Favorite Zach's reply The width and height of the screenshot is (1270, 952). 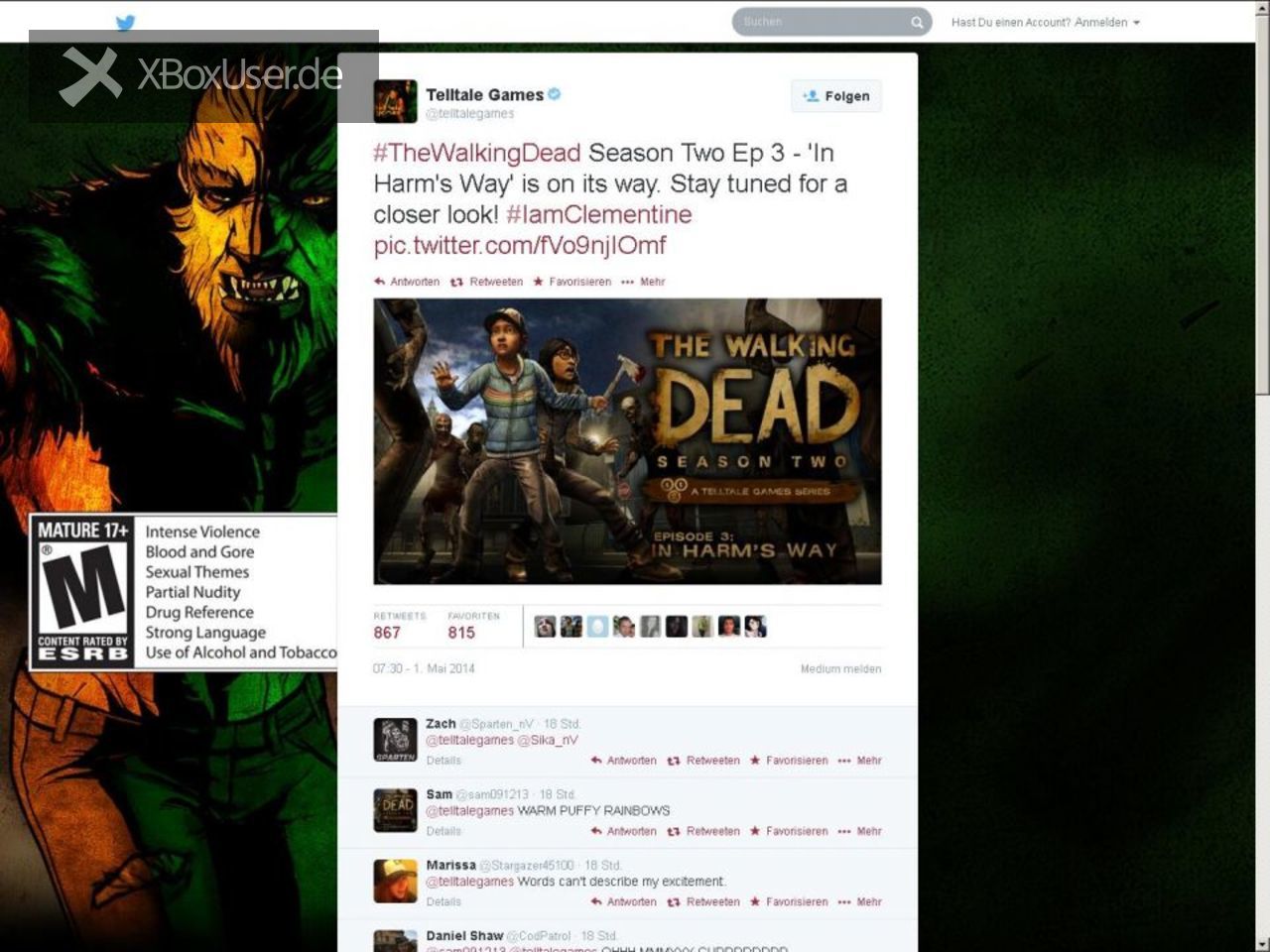click(789, 761)
